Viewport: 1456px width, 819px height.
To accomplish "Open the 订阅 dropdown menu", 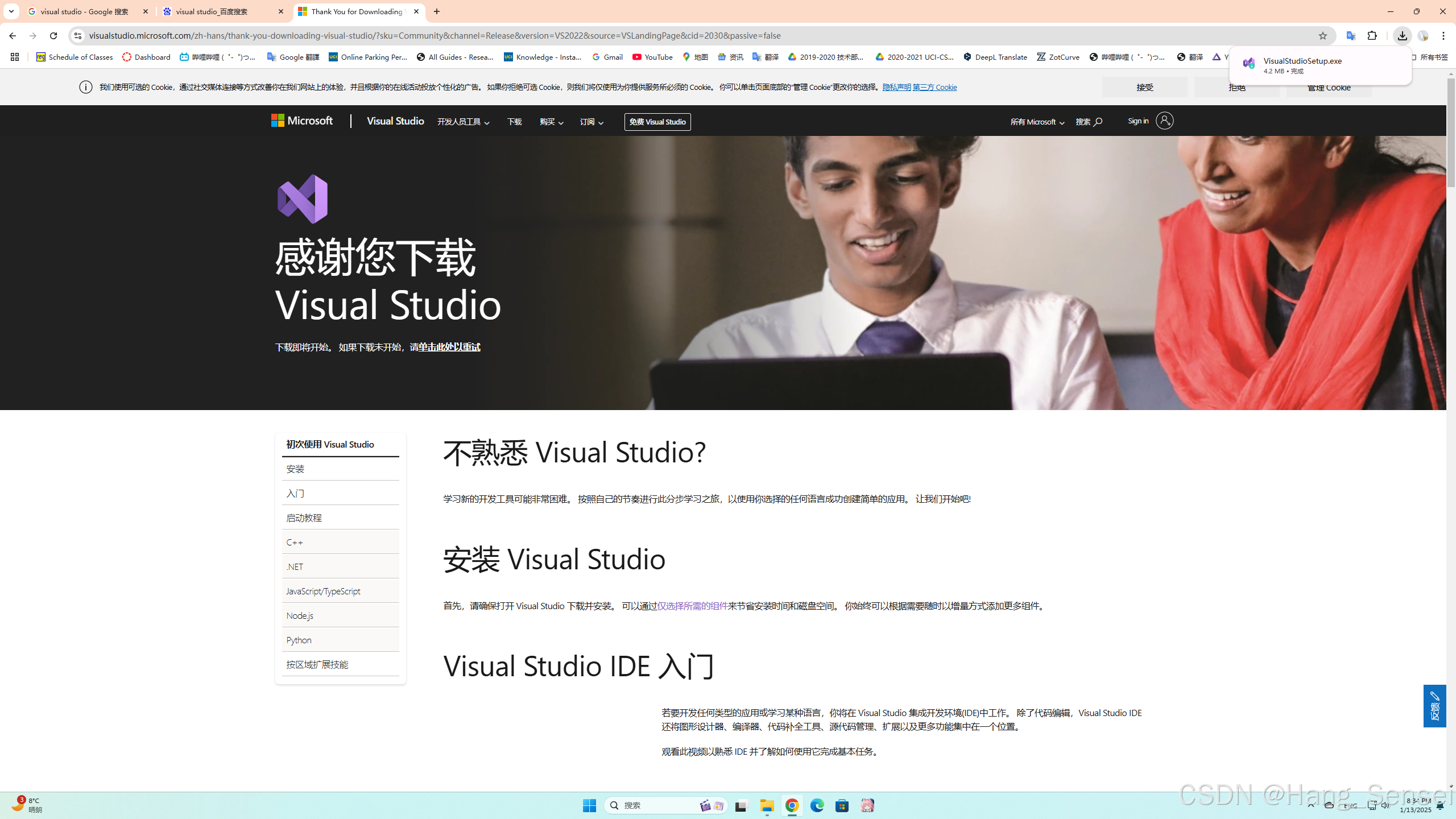I will (591, 122).
